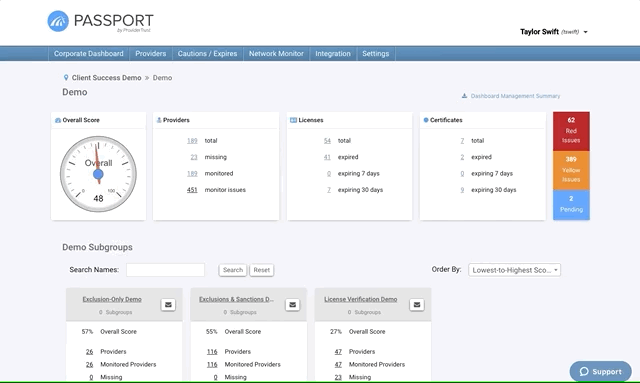Click the 451 monitor issues count
Image resolution: width=640 pixels, height=383 pixels.
tap(192, 190)
